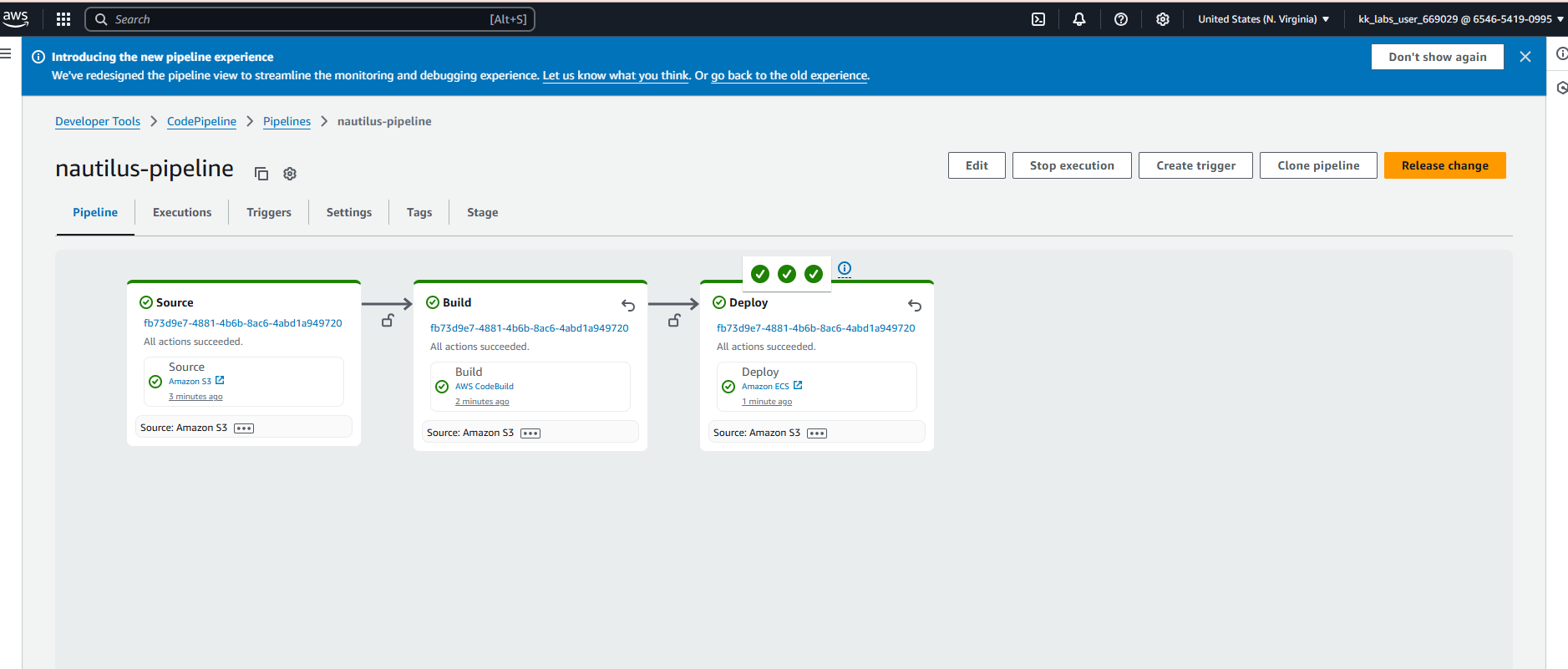This screenshot has height=669, width=1568.
Task: Toggle the transition lock between Build and Deploy
Action: (x=674, y=320)
